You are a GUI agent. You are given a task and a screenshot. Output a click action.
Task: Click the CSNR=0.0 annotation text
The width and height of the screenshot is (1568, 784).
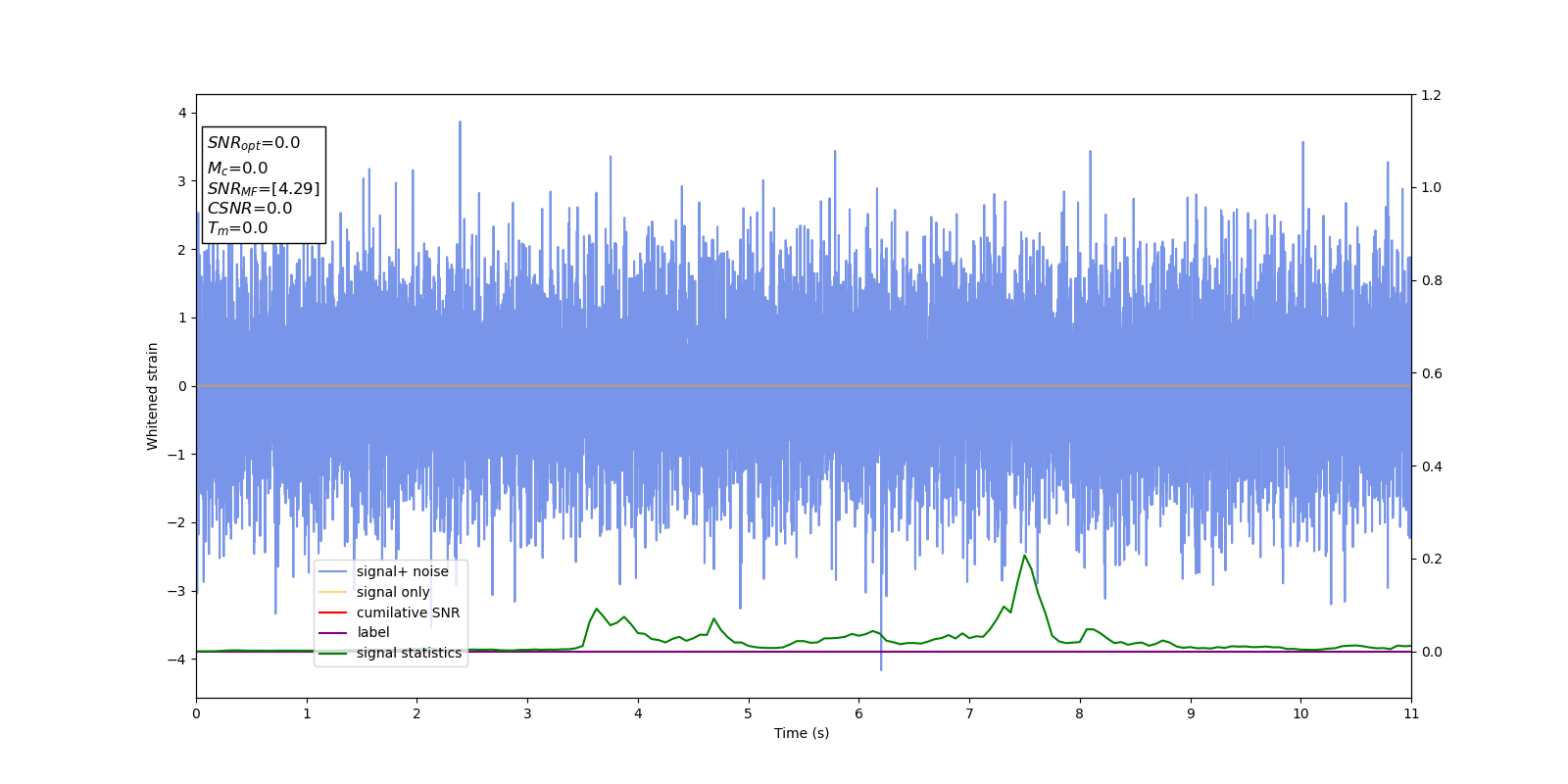(250, 208)
